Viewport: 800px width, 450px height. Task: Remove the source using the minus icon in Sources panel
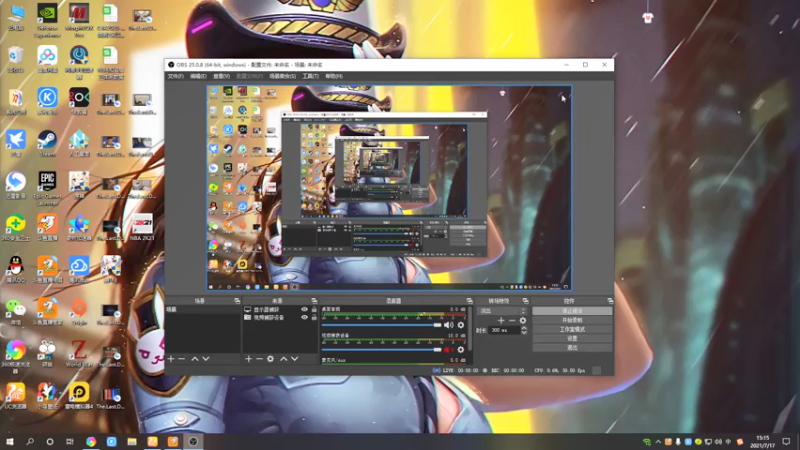[259, 359]
